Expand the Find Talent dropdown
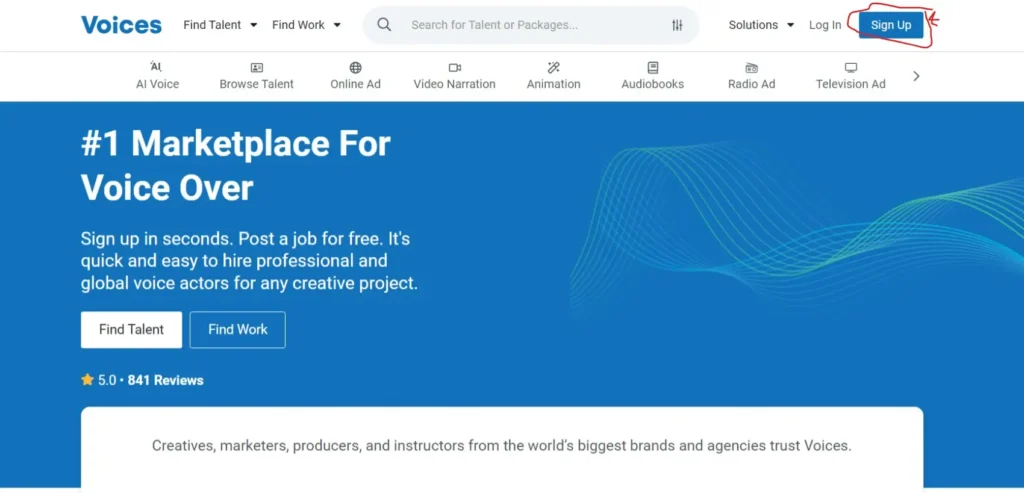This screenshot has height=493, width=1024. coord(220,25)
